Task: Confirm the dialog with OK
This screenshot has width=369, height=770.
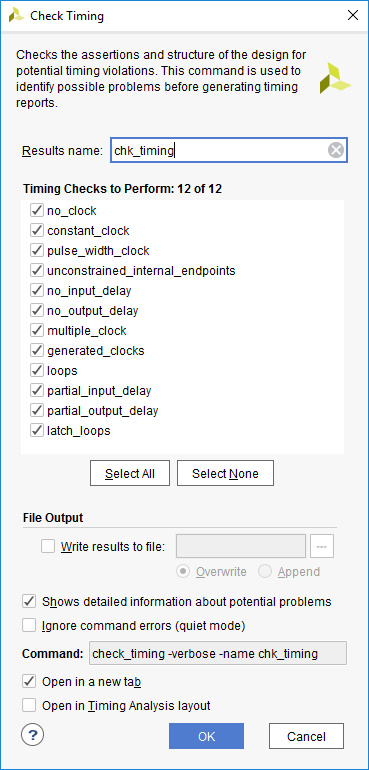Action: click(206, 736)
